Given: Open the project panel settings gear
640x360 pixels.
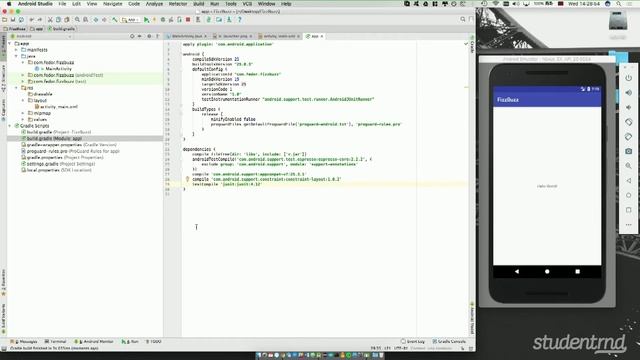Looking at the screenshot, I should tap(149, 36).
